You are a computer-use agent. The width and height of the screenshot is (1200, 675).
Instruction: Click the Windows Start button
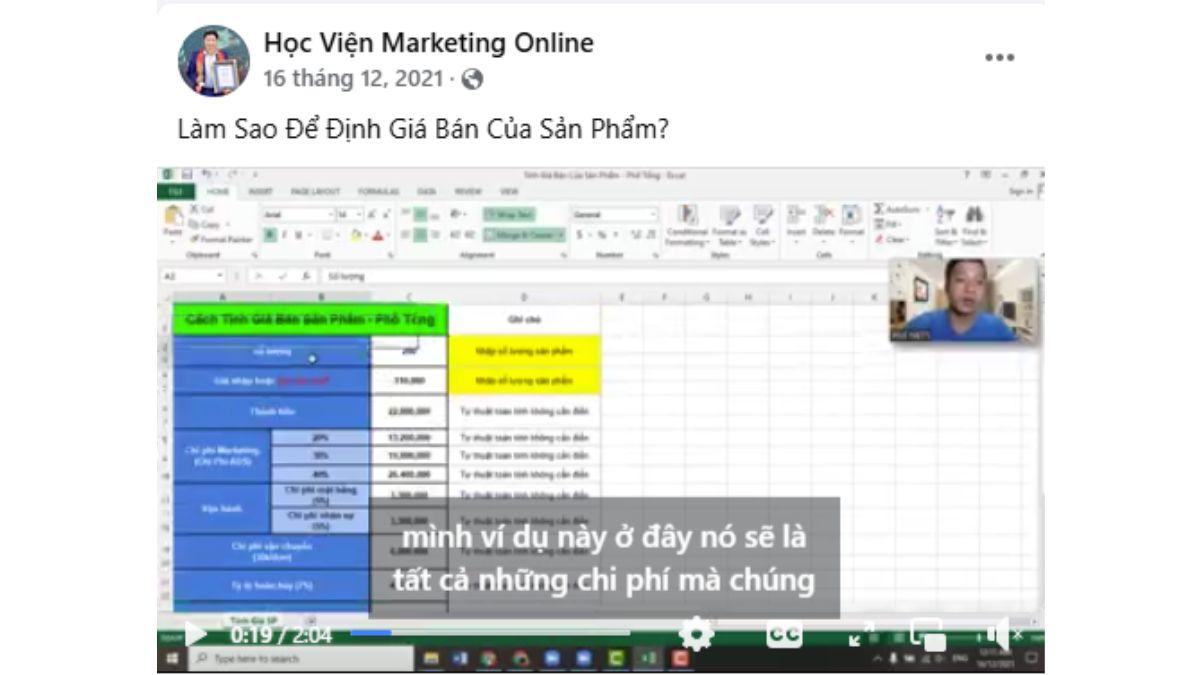coord(170,658)
